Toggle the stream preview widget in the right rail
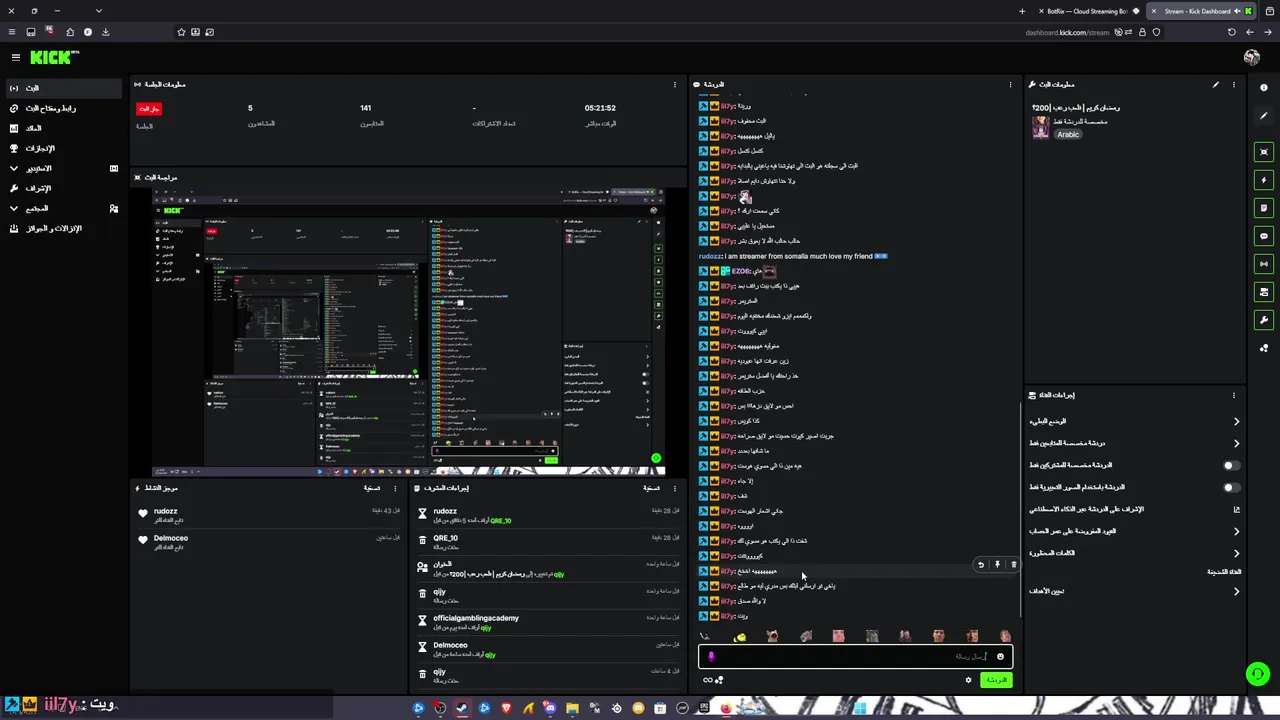 (1264, 152)
